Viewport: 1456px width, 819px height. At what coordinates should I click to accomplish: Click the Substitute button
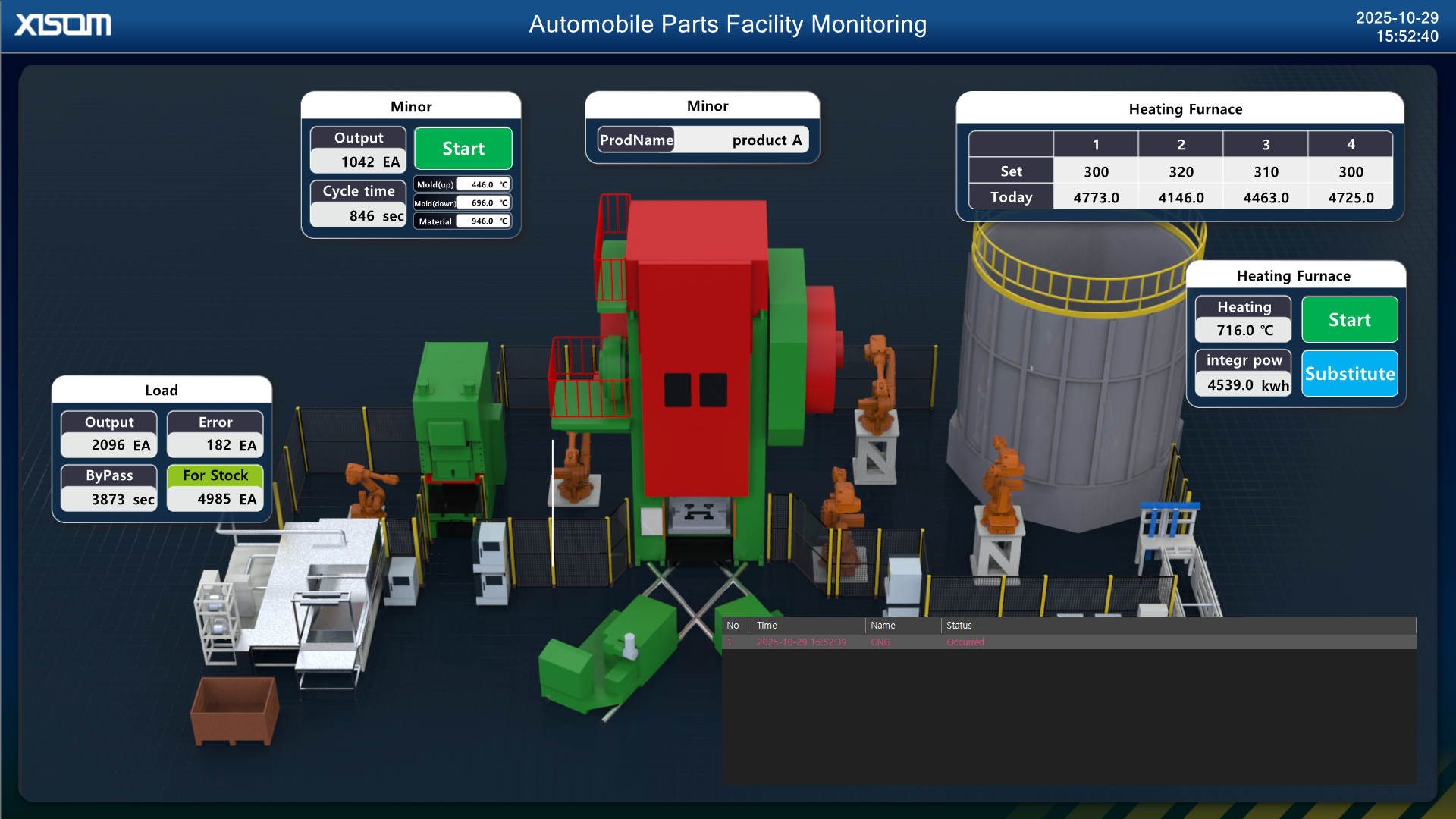[x=1349, y=373]
